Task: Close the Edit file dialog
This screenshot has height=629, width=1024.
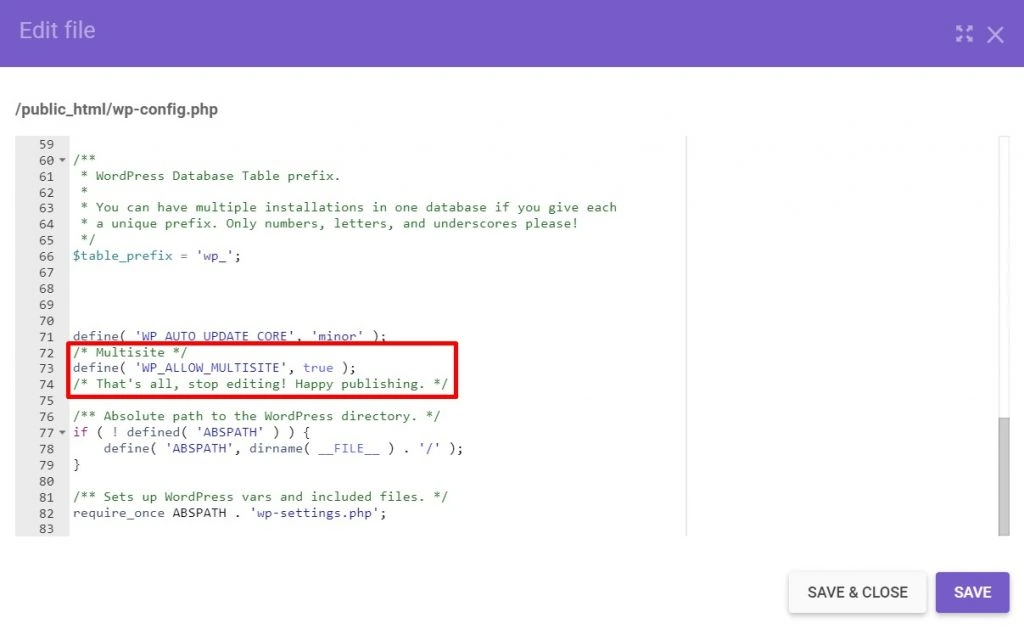Action: [x=995, y=35]
